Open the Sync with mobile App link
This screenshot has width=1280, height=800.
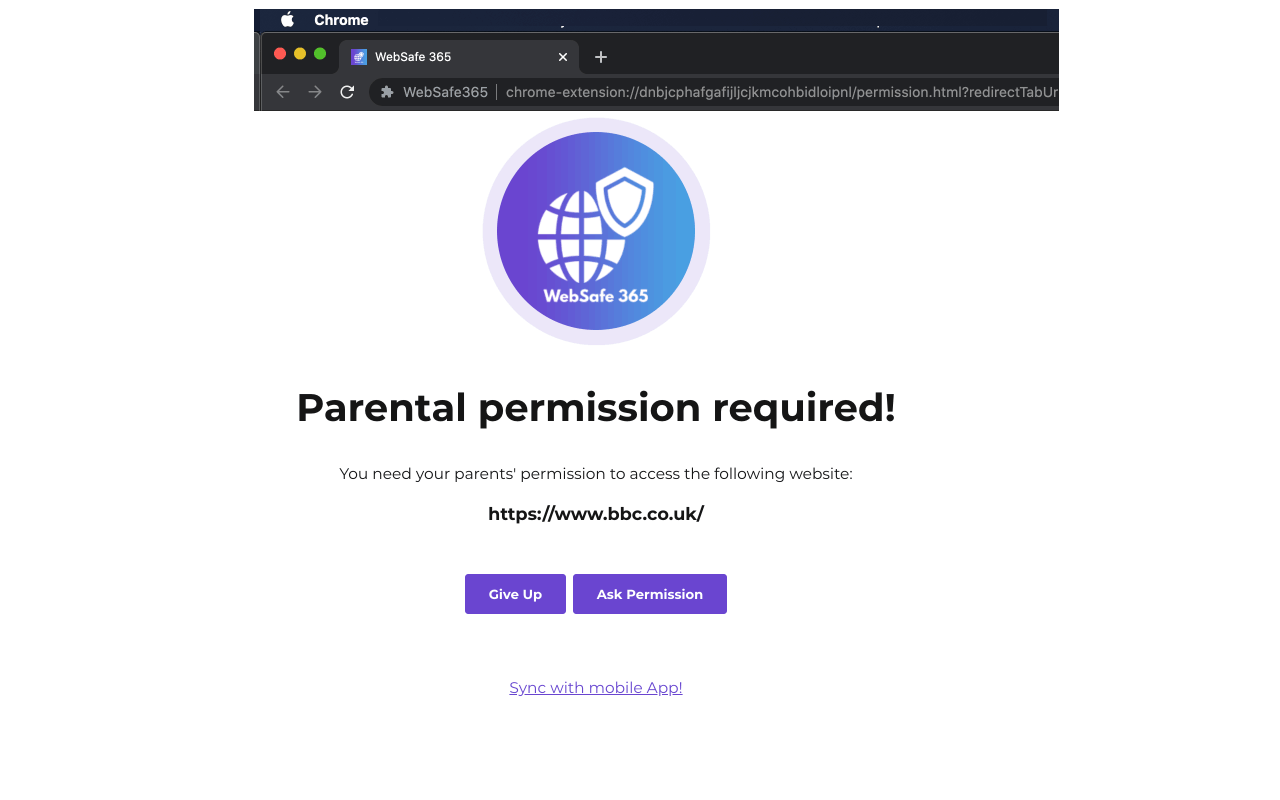tap(596, 688)
